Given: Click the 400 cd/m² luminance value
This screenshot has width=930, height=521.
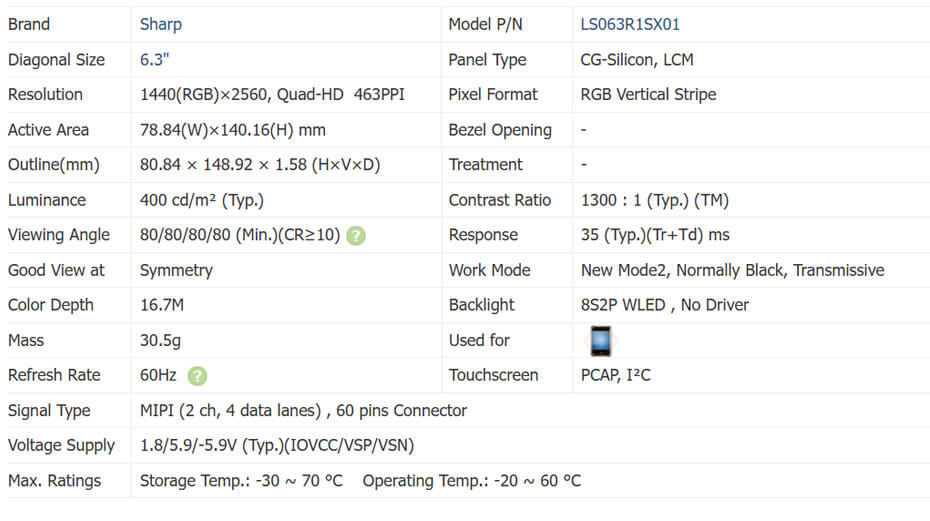Looking at the screenshot, I should (x=202, y=200).
